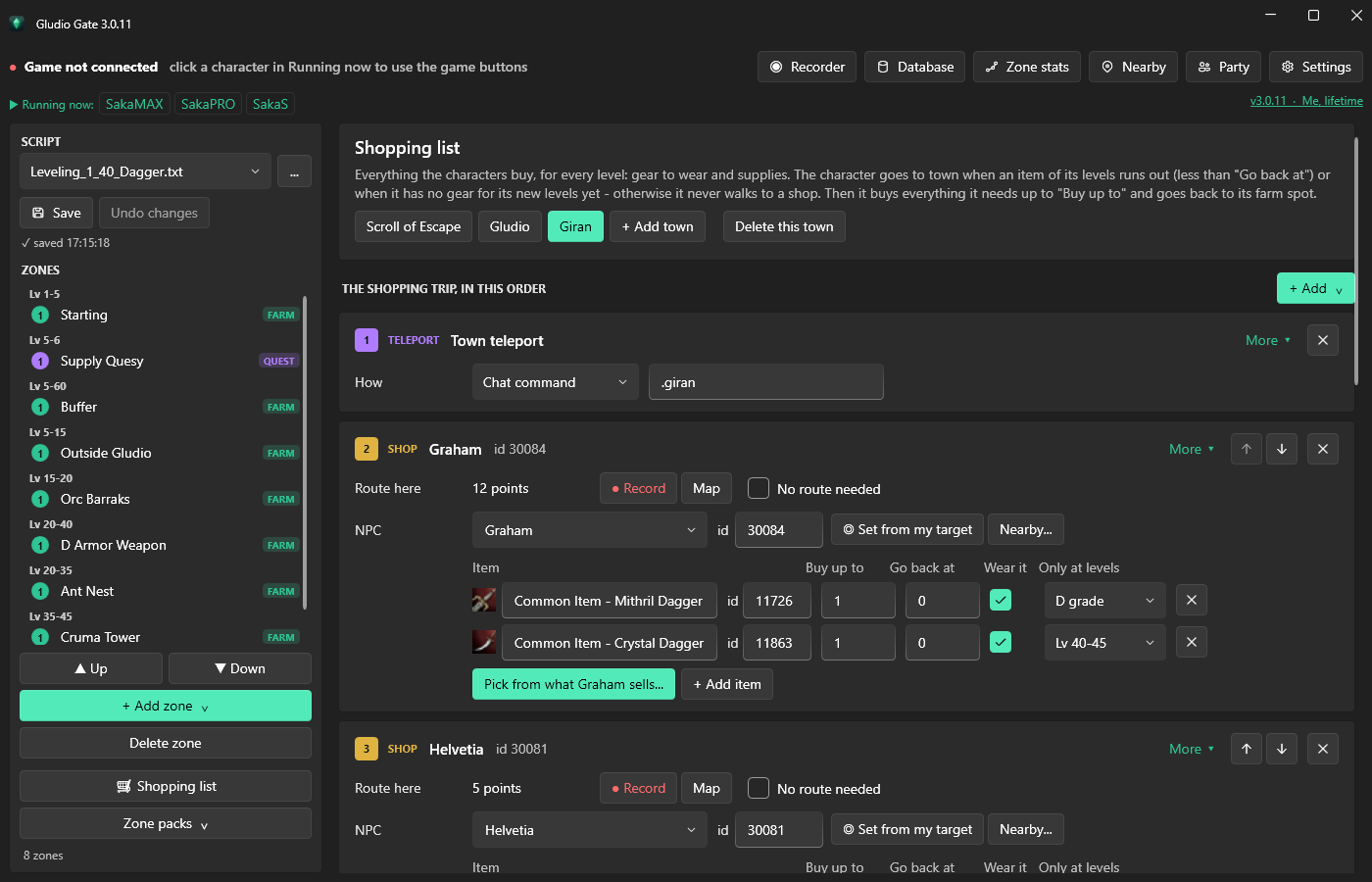The height and width of the screenshot is (882, 1372).
Task: Open the Chat command teleport method dropdown
Action: [x=556, y=382]
